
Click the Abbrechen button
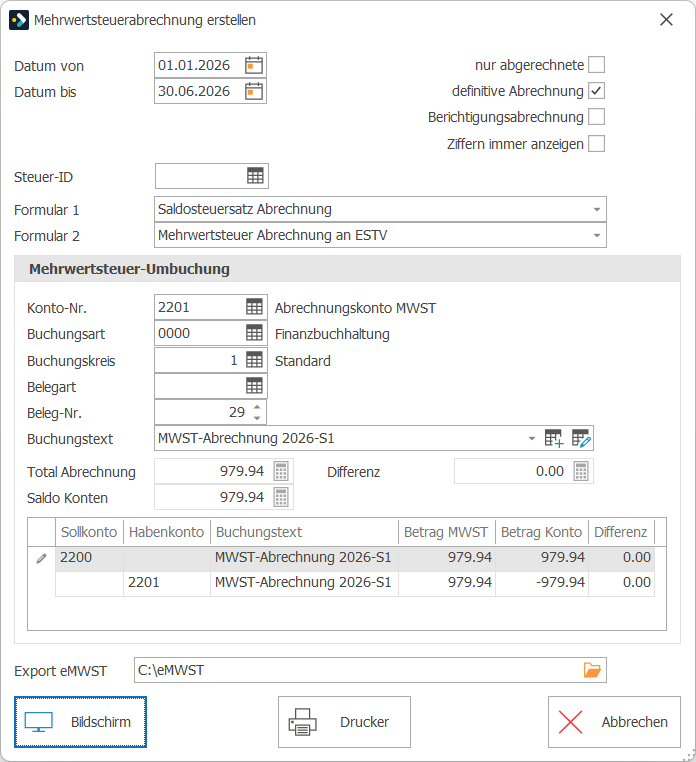tap(614, 722)
